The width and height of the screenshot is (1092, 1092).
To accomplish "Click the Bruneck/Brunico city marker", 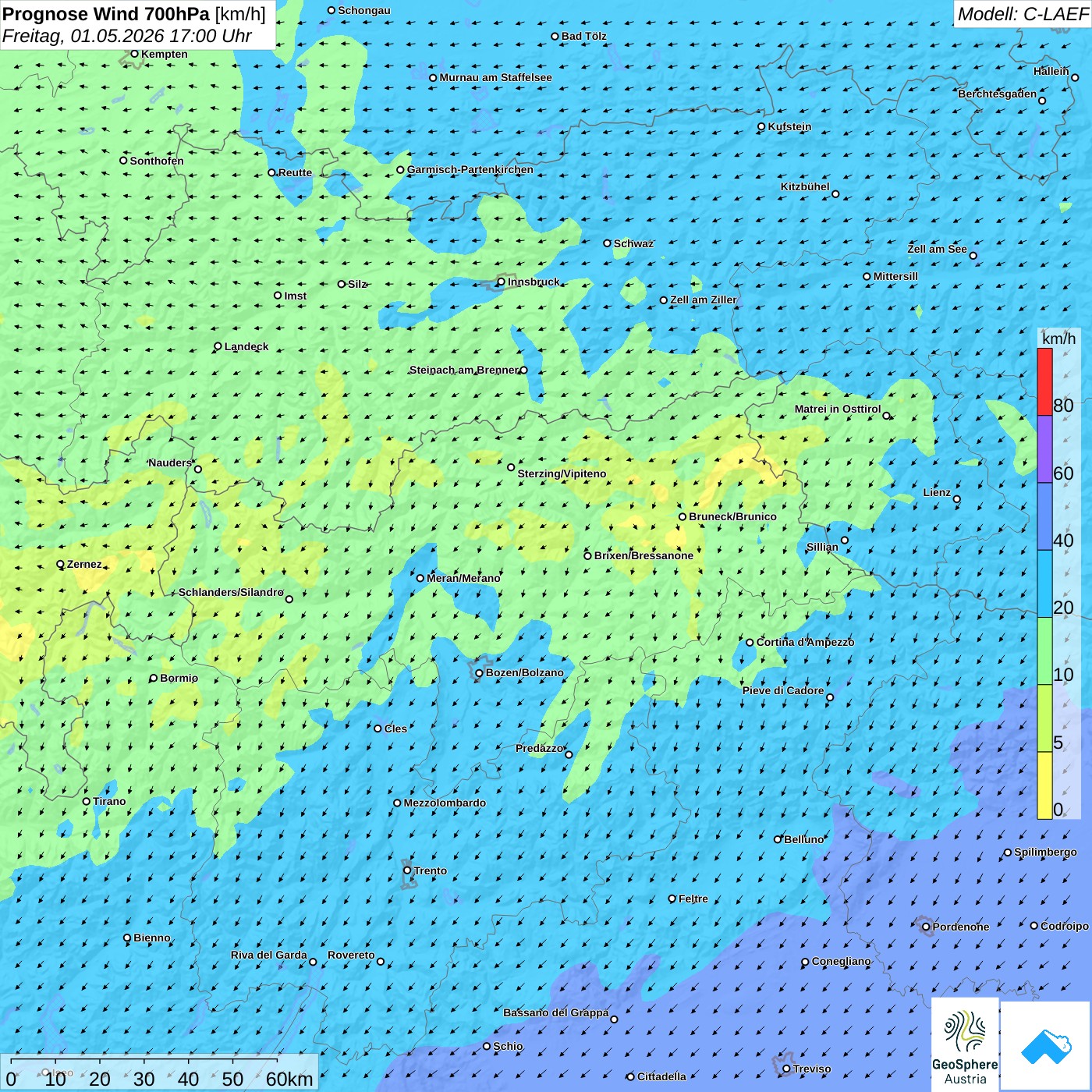I will (682, 516).
